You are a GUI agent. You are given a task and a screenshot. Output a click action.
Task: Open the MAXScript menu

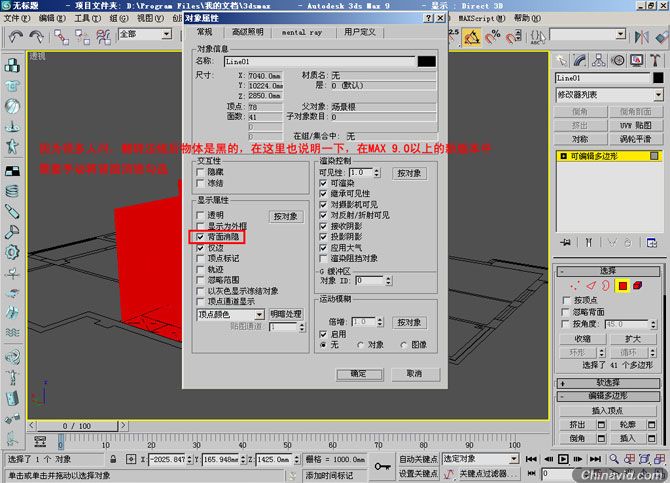(x=482, y=18)
